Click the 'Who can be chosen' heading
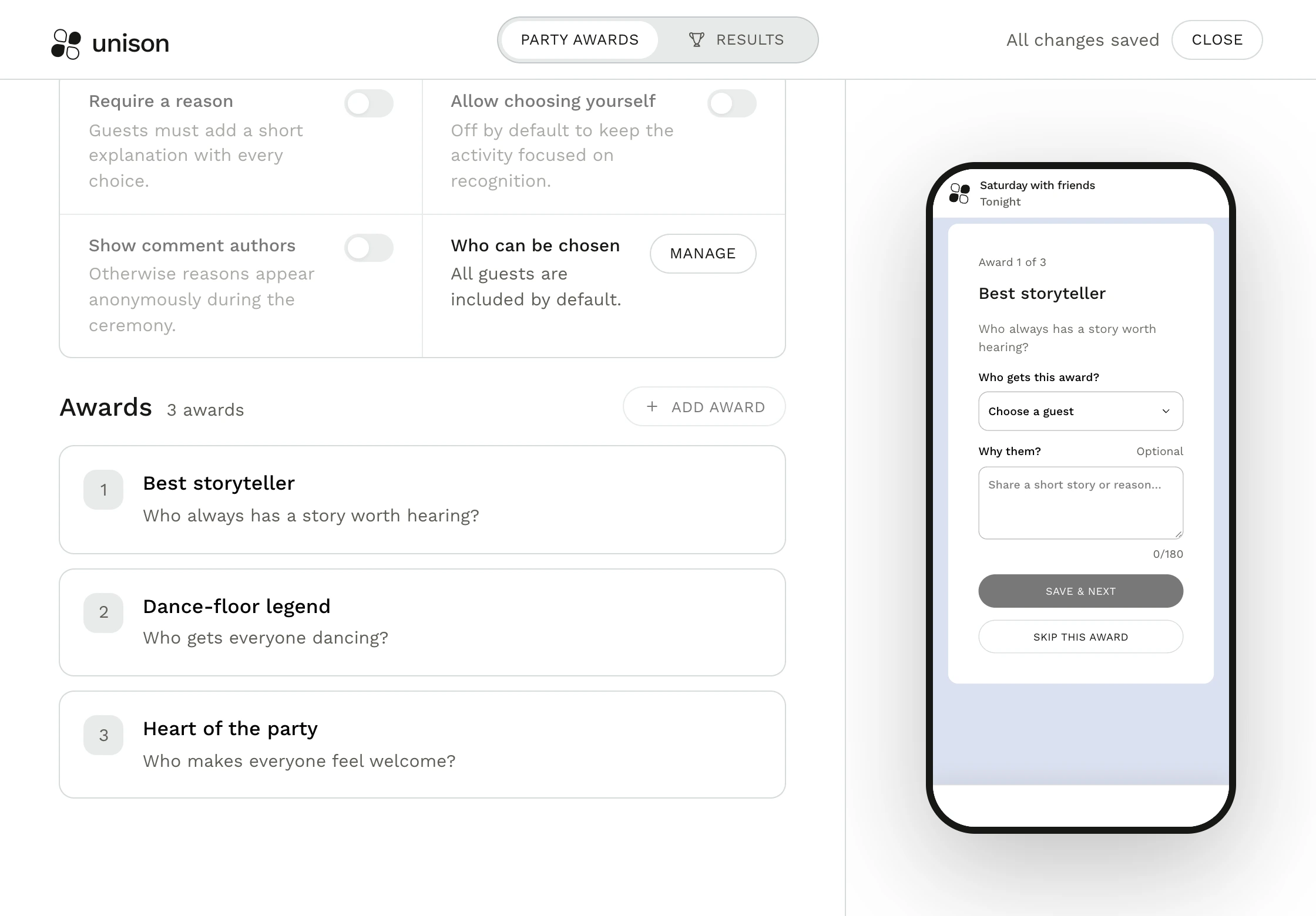Image resolution: width=1316 pixels, height=916 pixels. 535,245
